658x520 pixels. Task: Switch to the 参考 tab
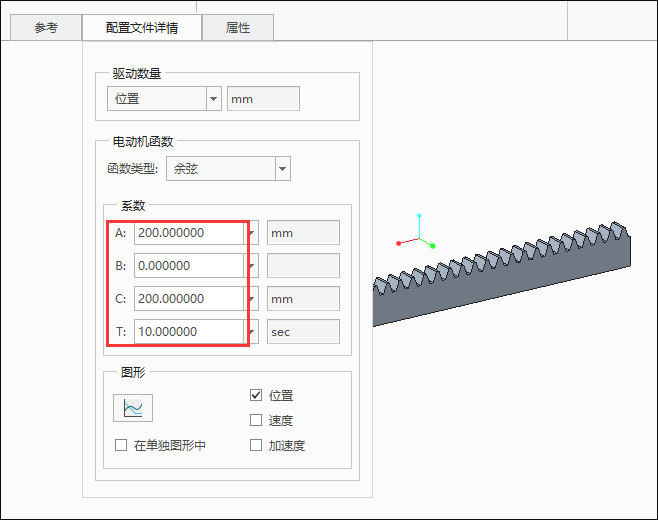click(x=46, y=28)
